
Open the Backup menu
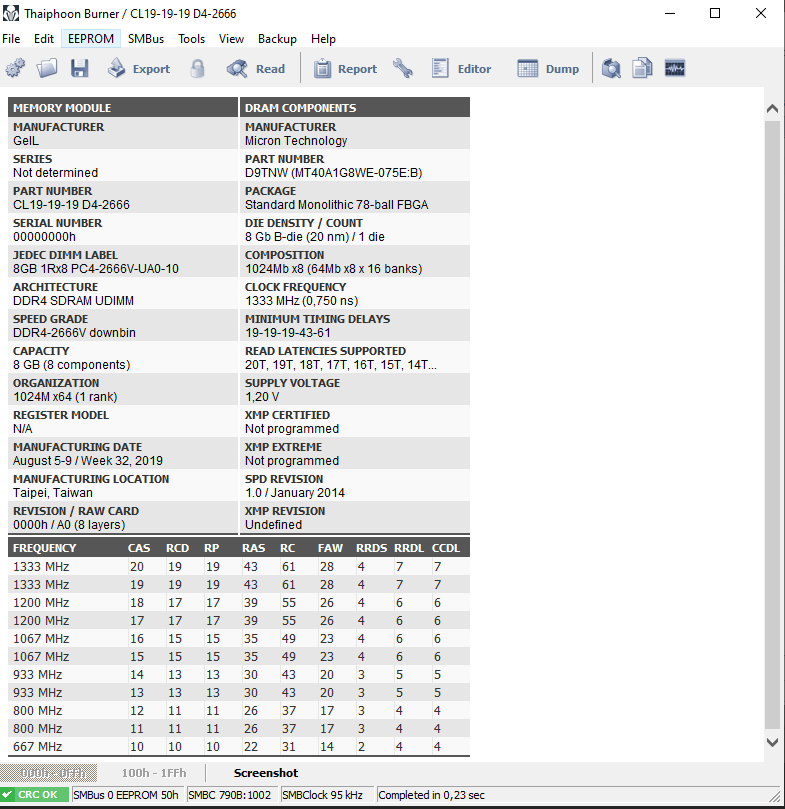coord(277,39)
